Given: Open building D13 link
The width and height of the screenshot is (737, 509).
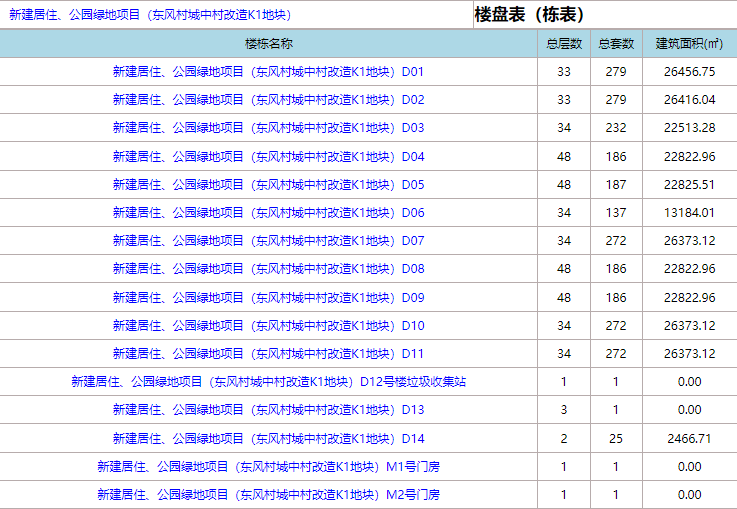Looking at the screenshot, I should 268,410.
